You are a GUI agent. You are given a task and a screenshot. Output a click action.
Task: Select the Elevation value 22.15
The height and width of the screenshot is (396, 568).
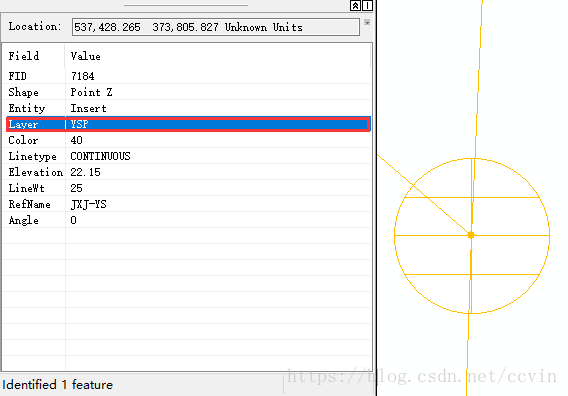[x=85, y=172]
